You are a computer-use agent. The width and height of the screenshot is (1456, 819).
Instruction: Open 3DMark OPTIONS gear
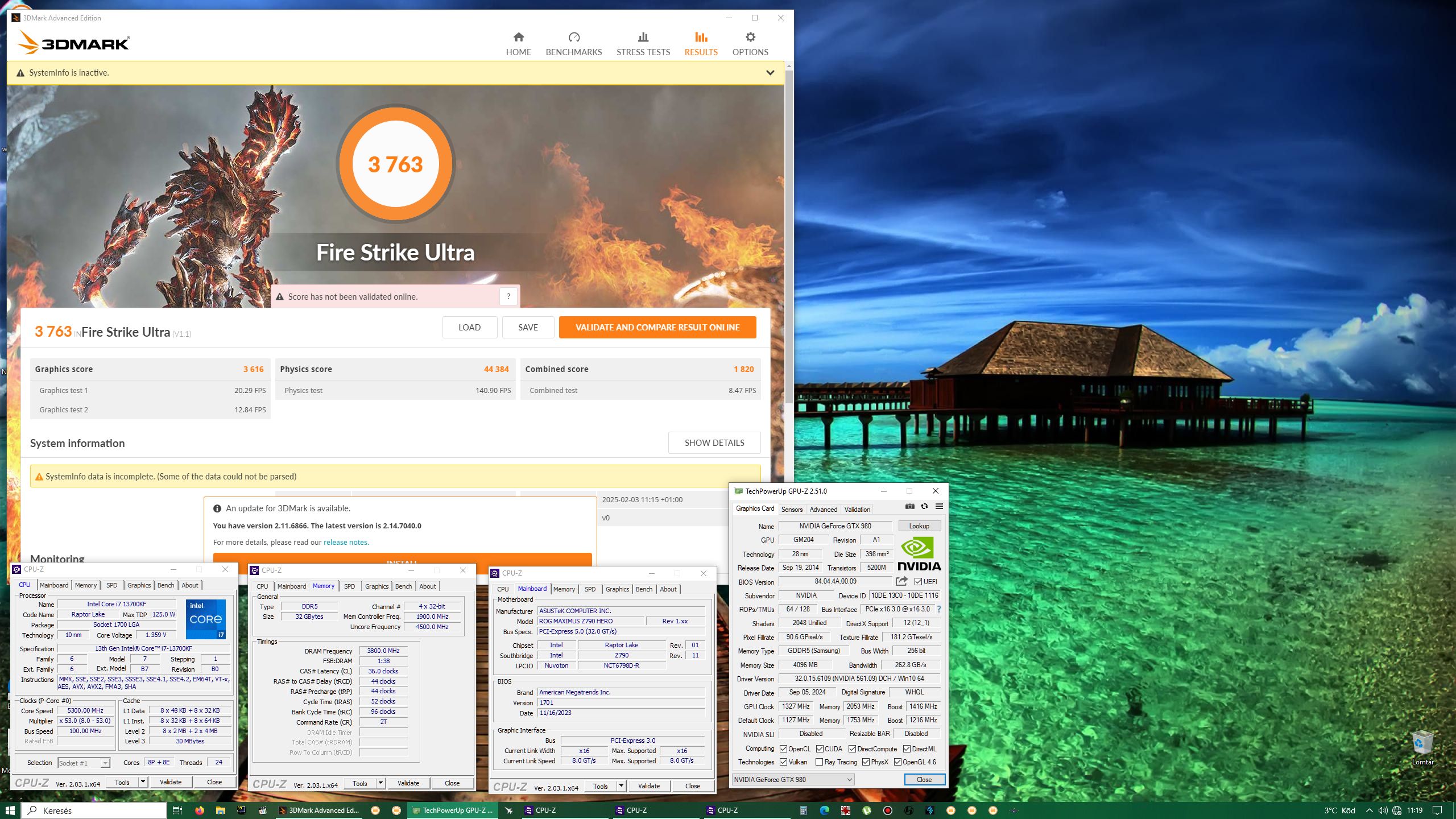click(750, 44)
